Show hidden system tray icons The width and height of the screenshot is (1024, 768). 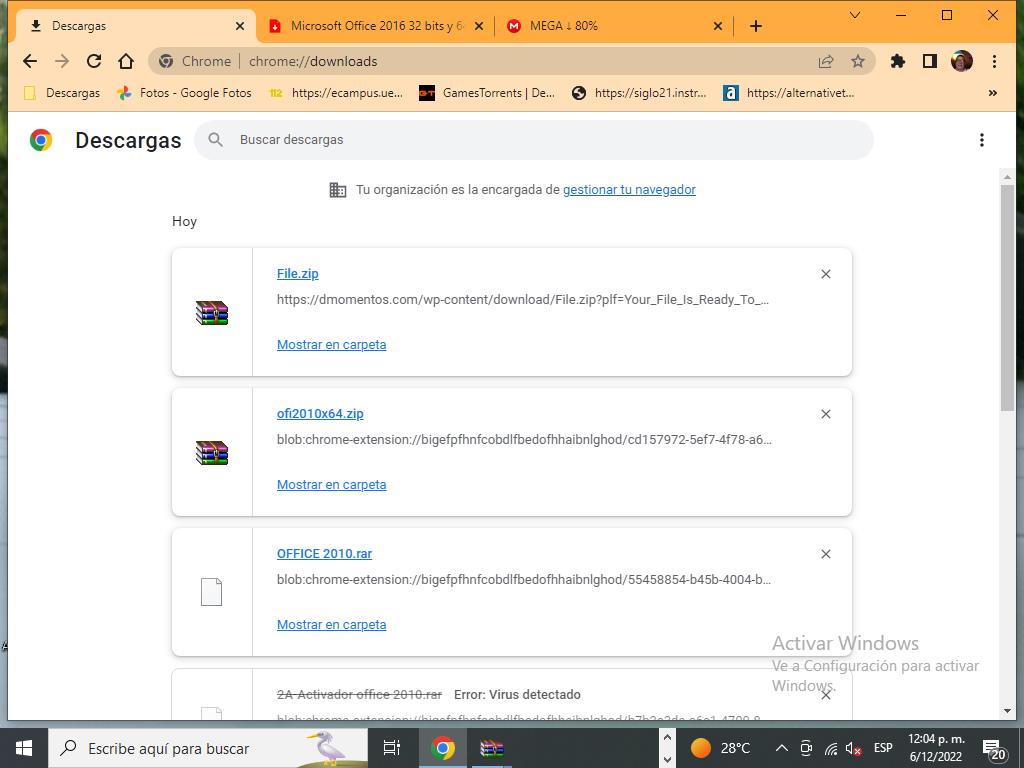tap(781, 748)
